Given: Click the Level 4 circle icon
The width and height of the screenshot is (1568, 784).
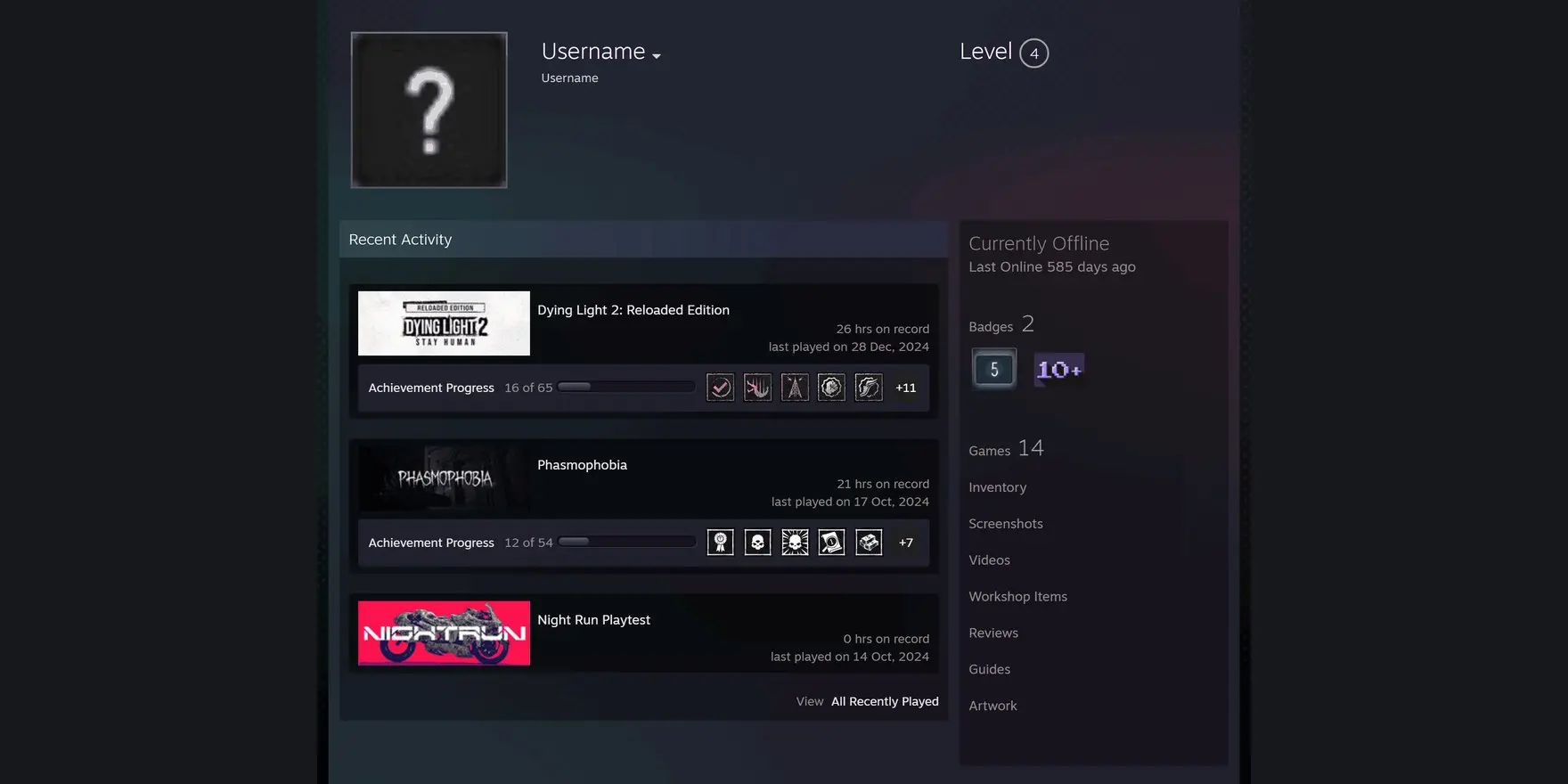Looking at the screenshot, I should pyautogui.click(x=1033, y=53).
